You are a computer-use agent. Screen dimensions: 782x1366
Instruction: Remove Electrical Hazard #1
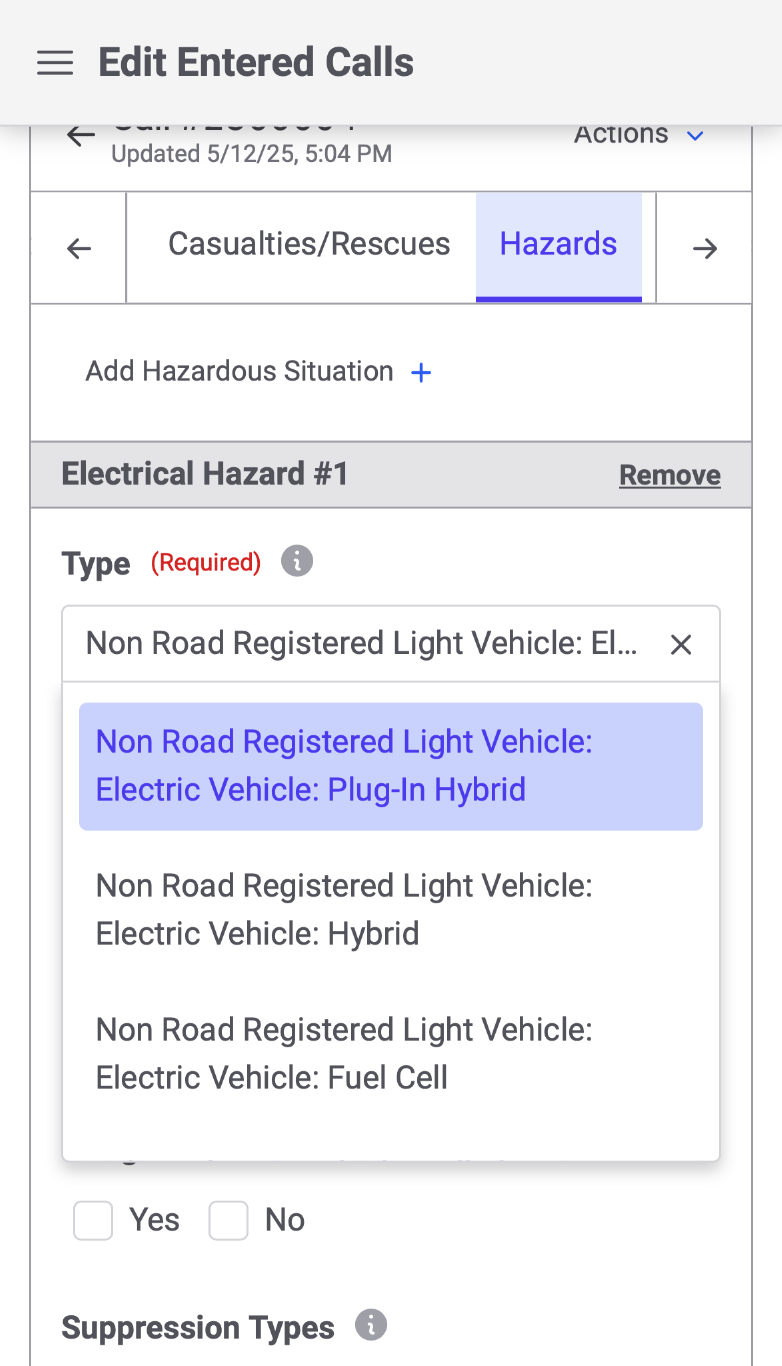670,475
